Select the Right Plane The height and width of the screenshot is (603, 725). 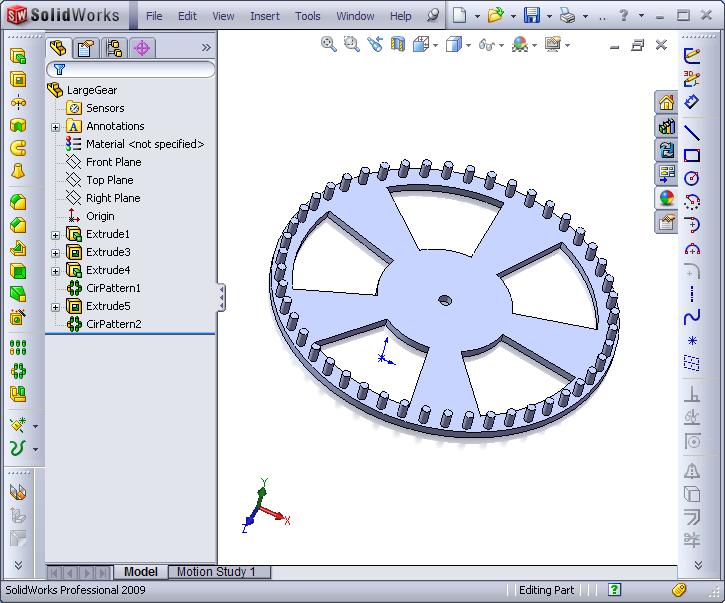point(113,198)
